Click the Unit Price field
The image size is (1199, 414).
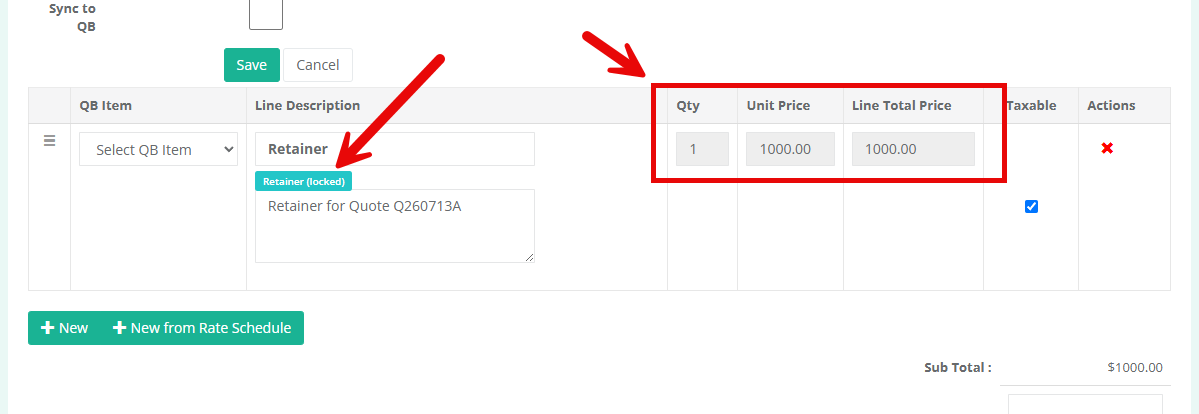point(790,148)
